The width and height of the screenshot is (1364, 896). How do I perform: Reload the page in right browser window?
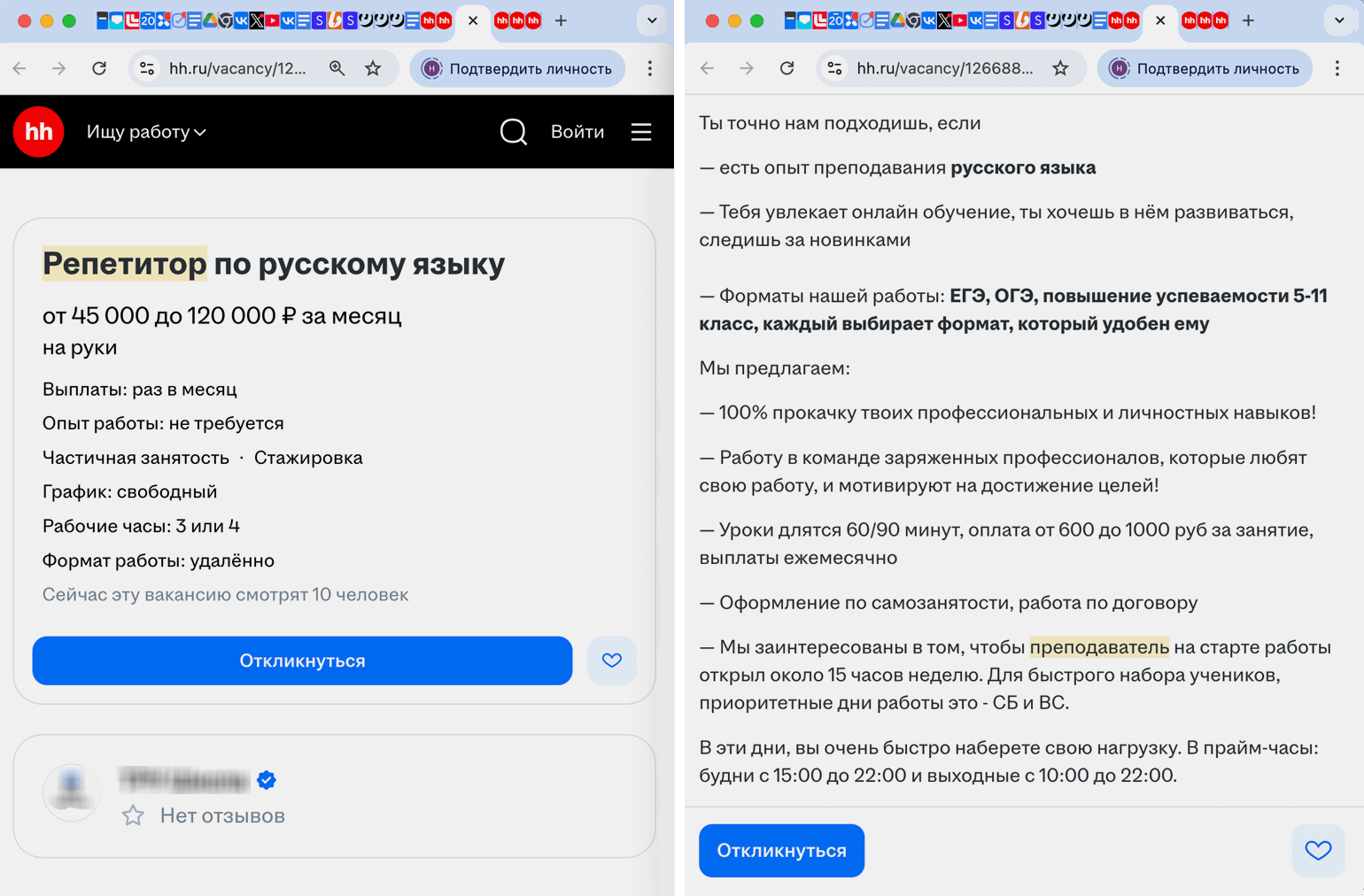pyautogui.click(x=787, y=68)
